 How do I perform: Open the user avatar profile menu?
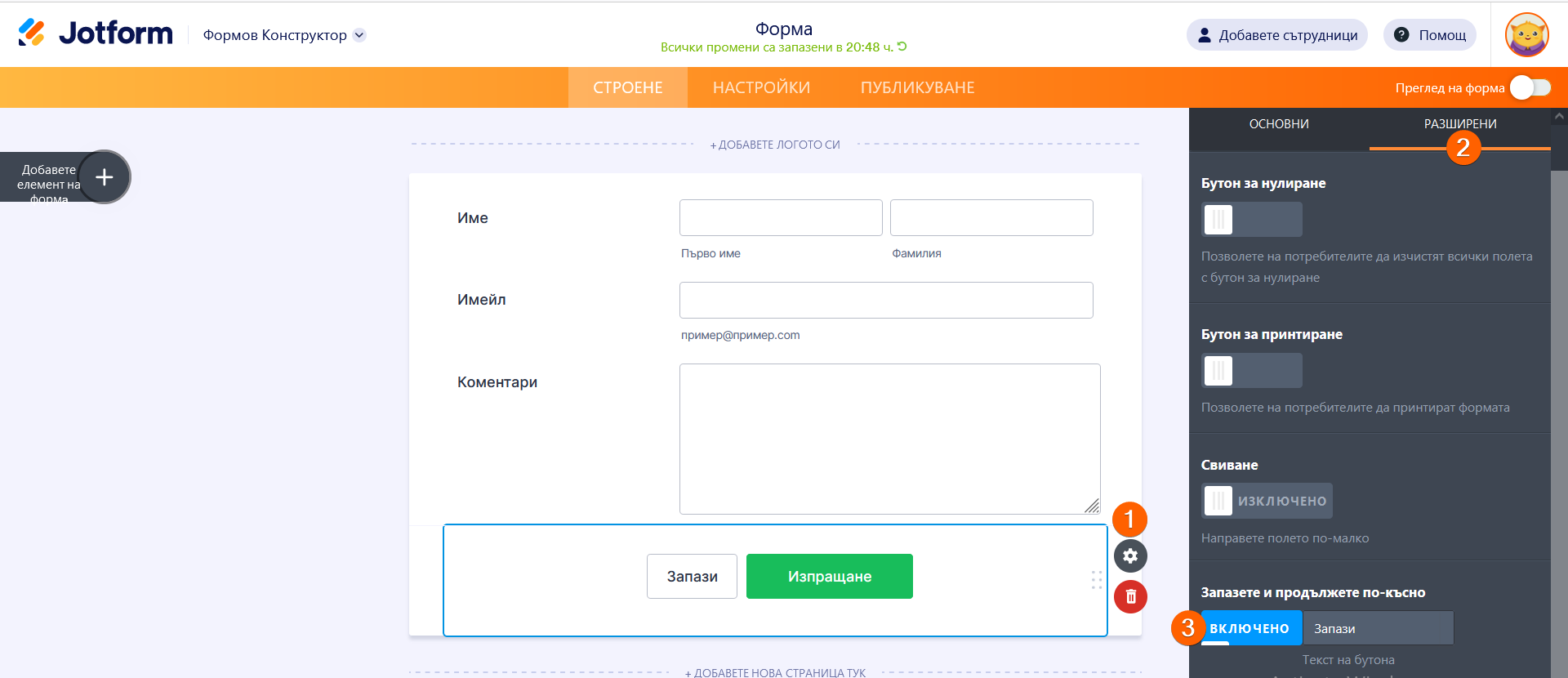(x=1526, y=35)
